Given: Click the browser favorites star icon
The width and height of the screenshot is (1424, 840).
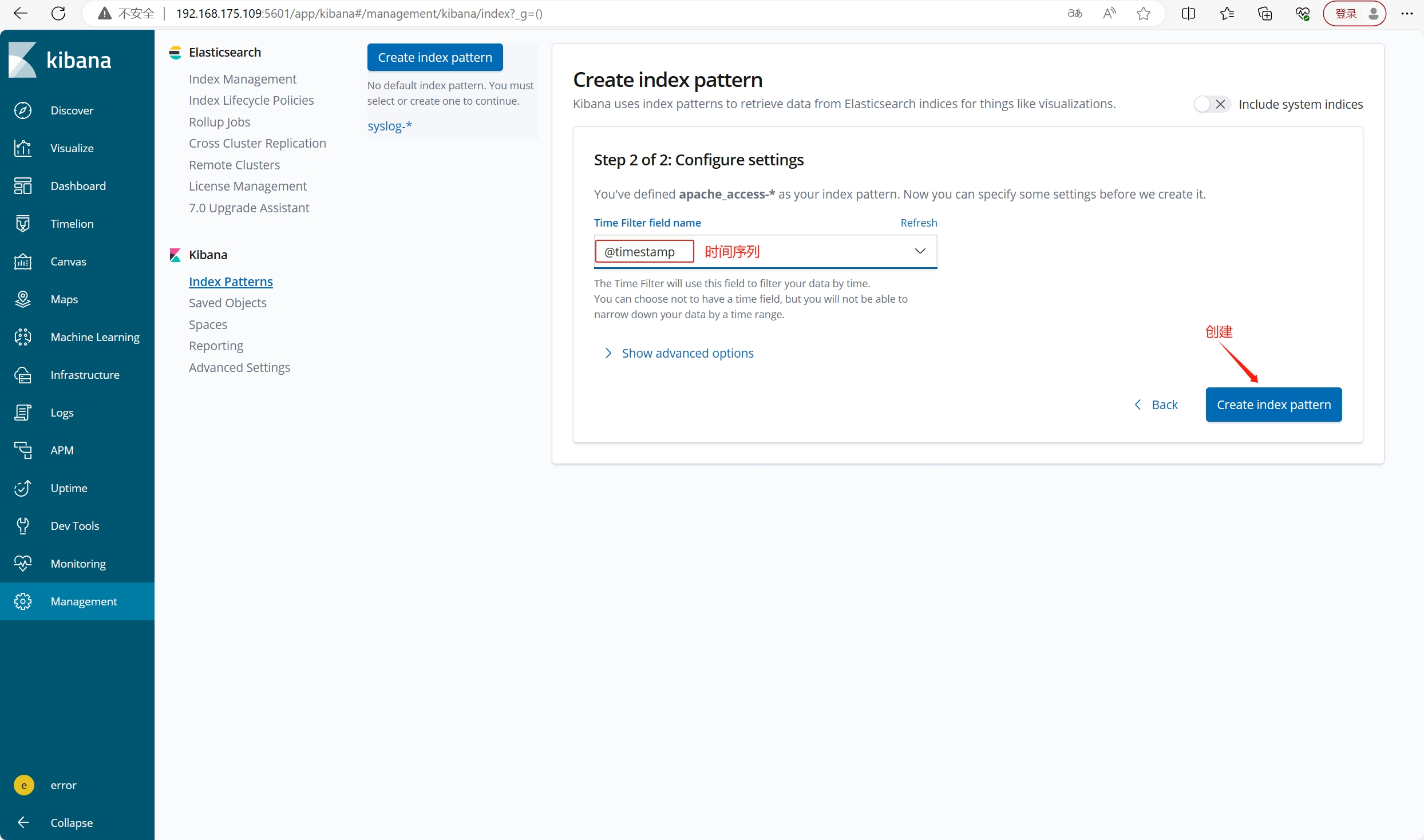Looking at the screenshot, I should pos(1143,14).
